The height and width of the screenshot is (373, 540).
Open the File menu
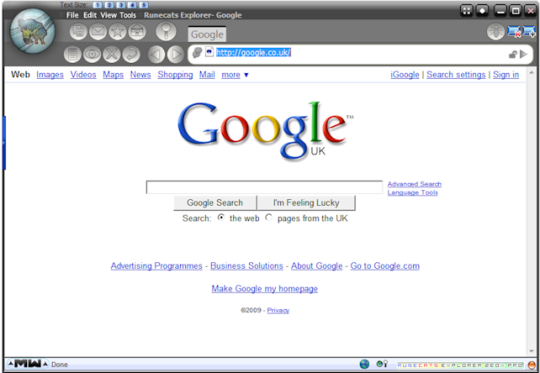(72, 15)
